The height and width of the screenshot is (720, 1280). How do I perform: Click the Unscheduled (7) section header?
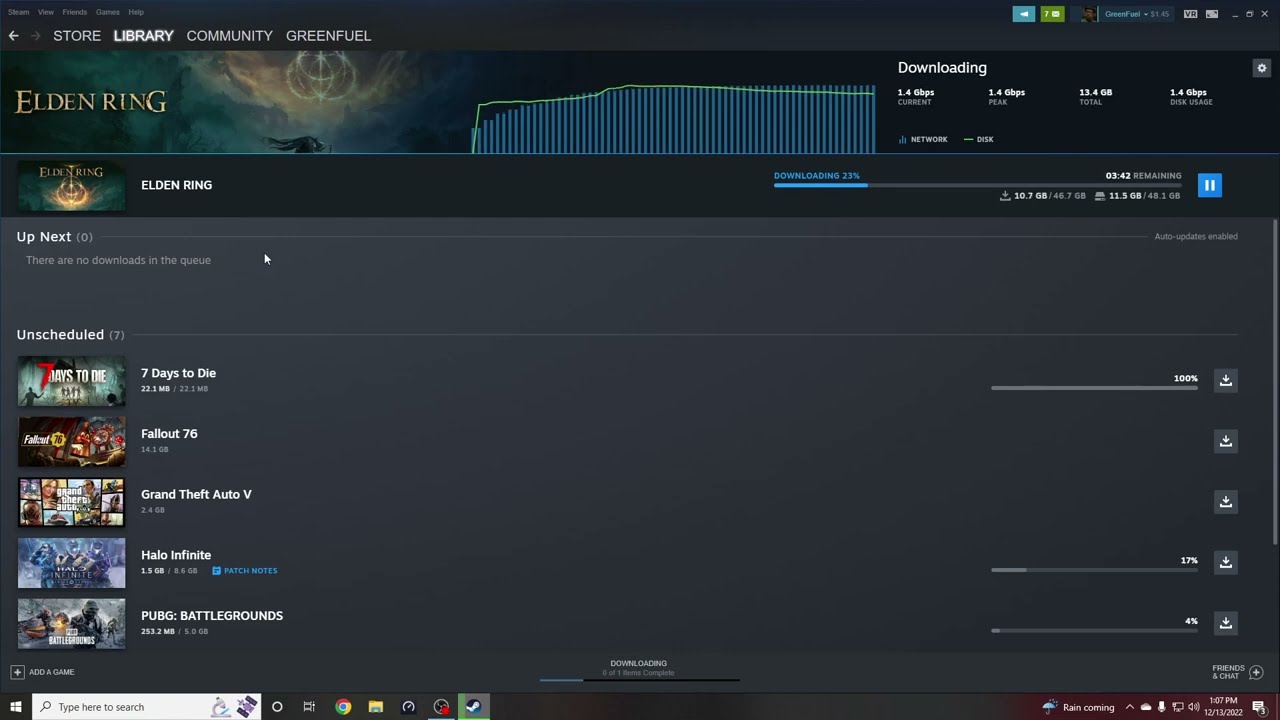coord(70,335)
